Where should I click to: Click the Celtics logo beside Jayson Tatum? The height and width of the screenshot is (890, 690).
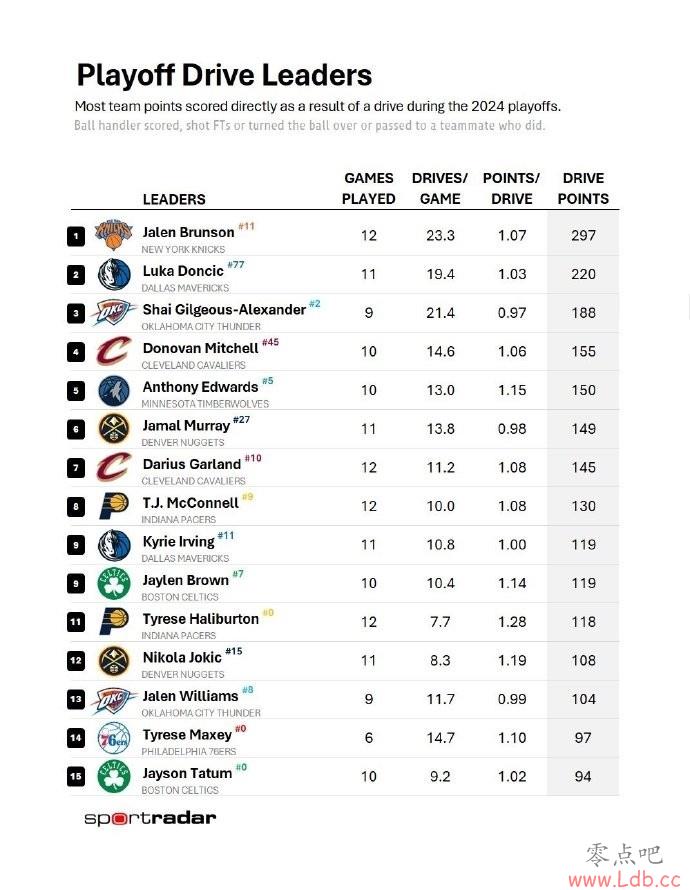pos(113,776)
